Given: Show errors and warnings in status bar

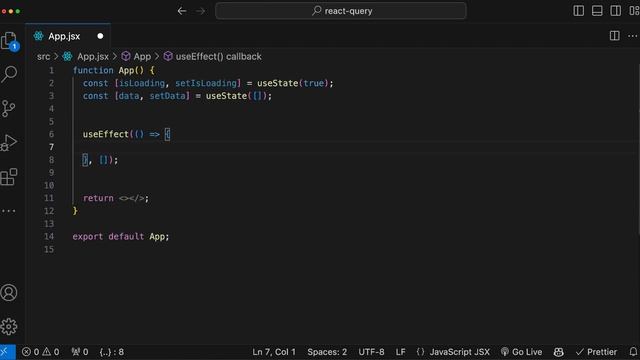Looking at the screenshot, I should coord(40,352).
